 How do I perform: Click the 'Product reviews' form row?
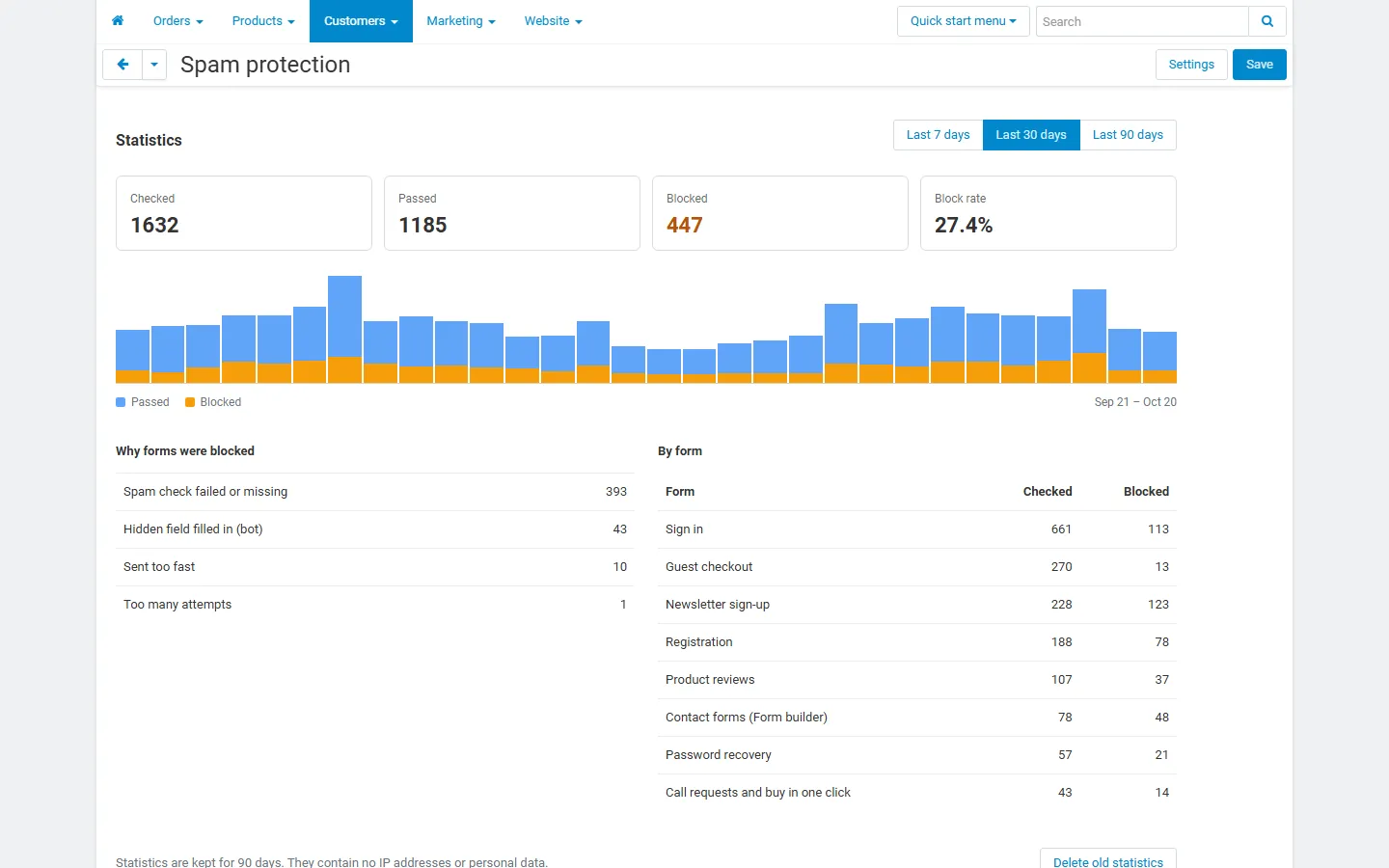pyautogui.click(x=917, y=680)
